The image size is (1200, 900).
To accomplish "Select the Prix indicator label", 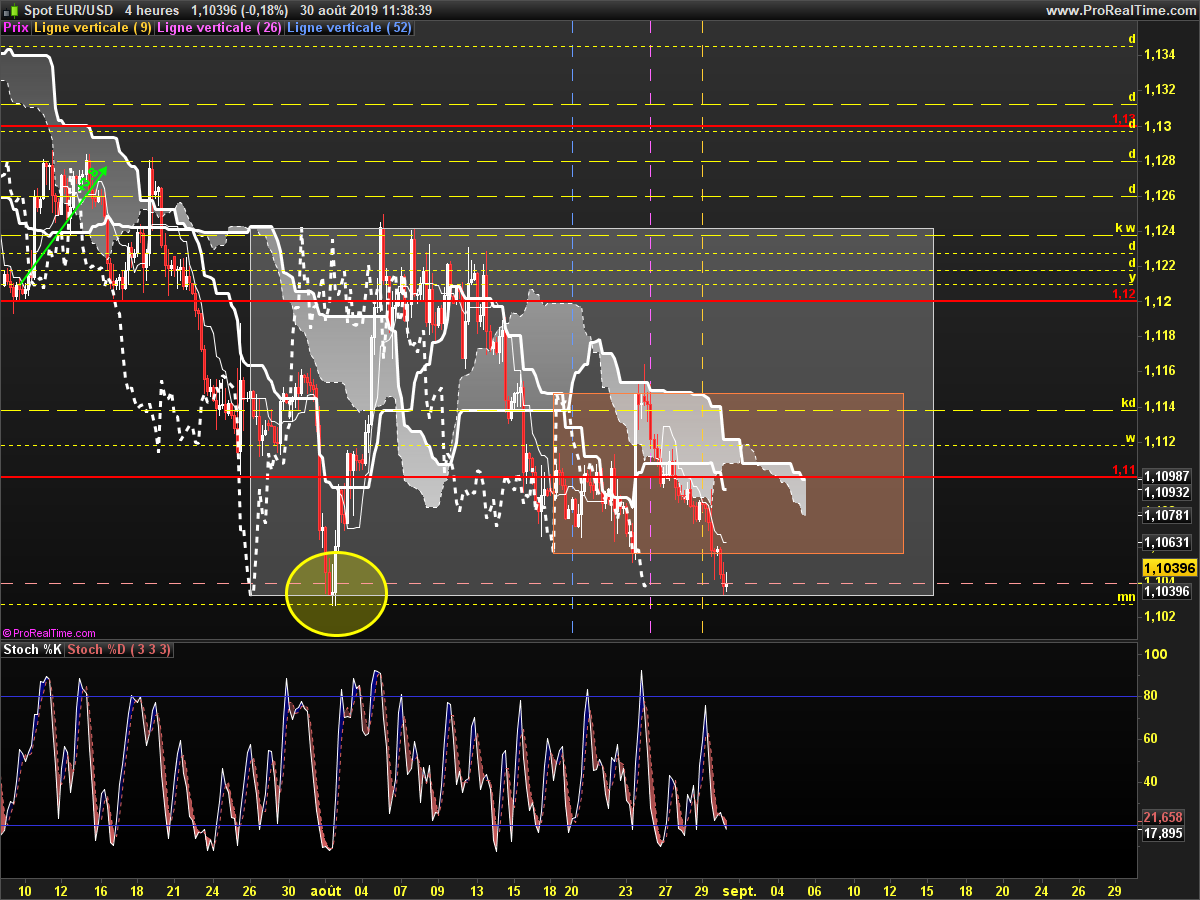I will tap(16, 28).
